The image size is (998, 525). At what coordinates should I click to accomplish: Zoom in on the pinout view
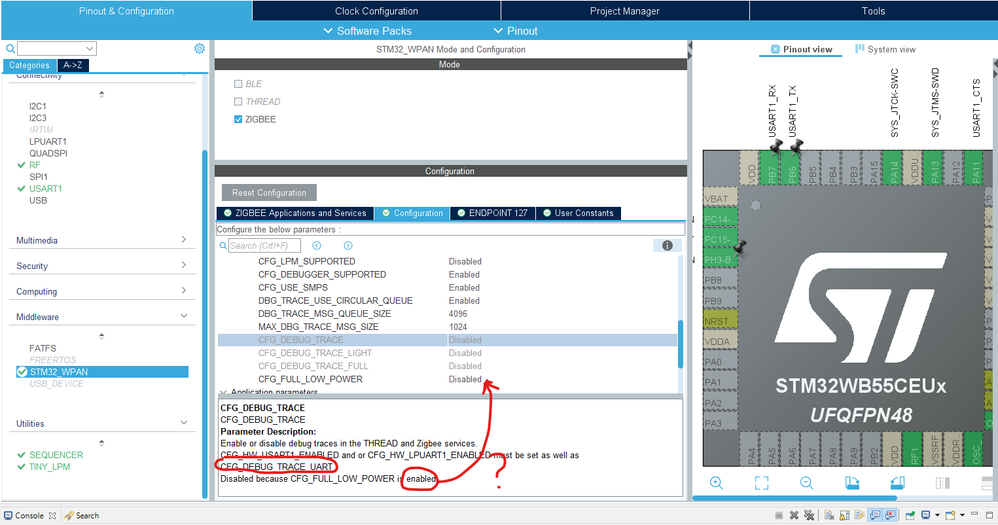tap(716, 483)
